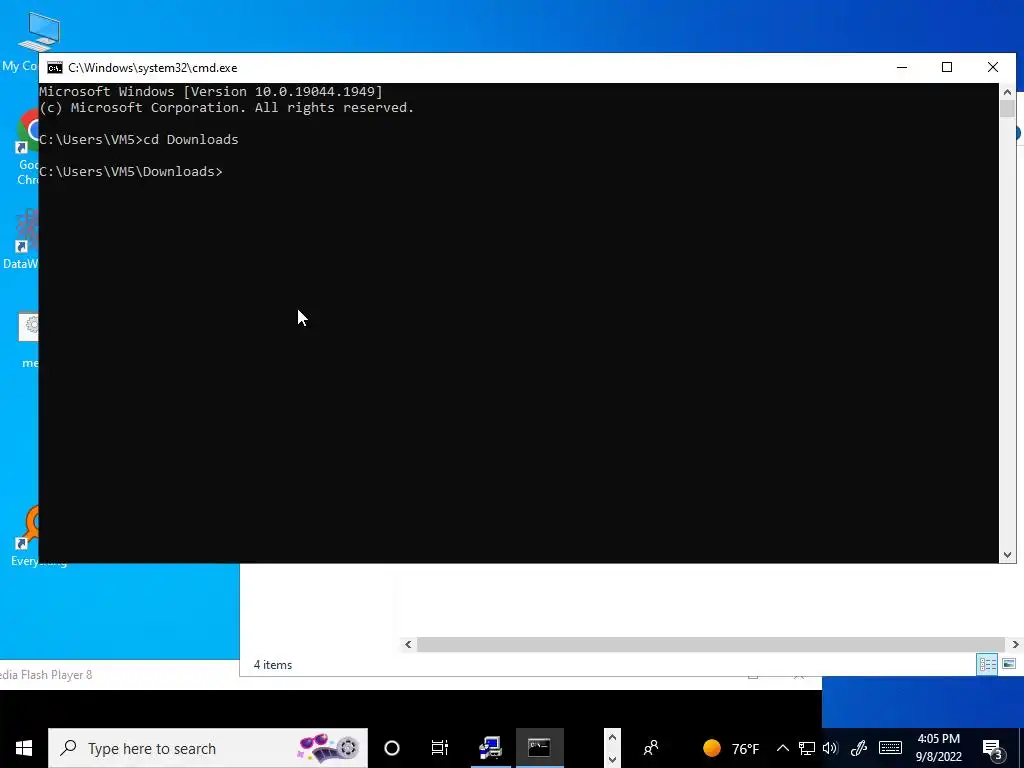Click the cmd scrollbar down arrow
The width and height of the screenshot is (1024, 768).
click(1007, 555)
